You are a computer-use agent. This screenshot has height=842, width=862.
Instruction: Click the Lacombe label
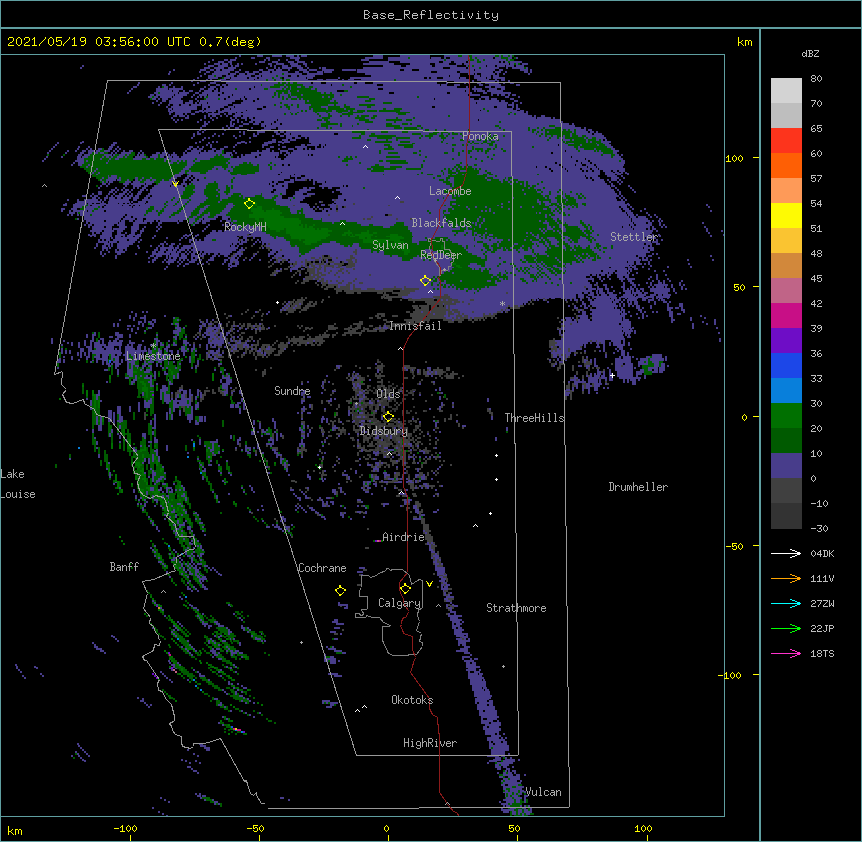click(450, 191)
